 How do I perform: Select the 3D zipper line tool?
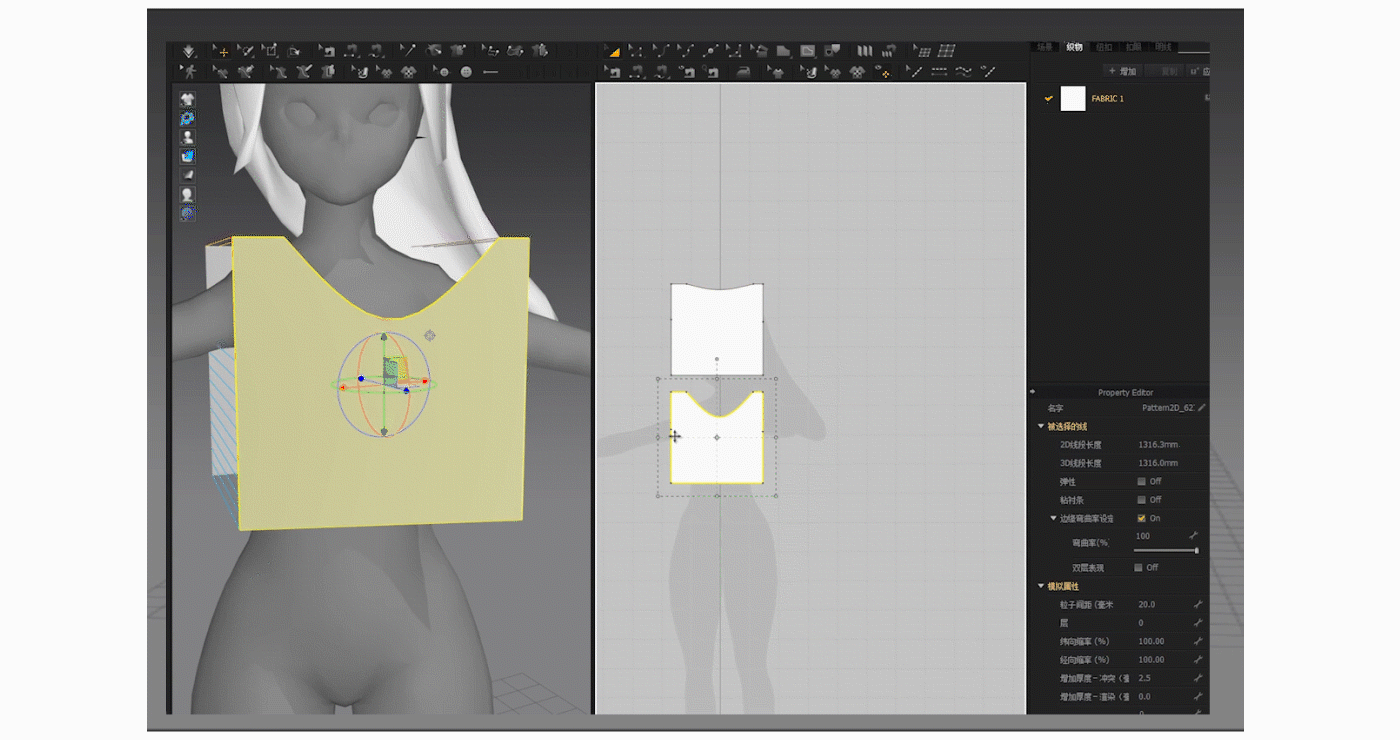click(x=490, y=72)
